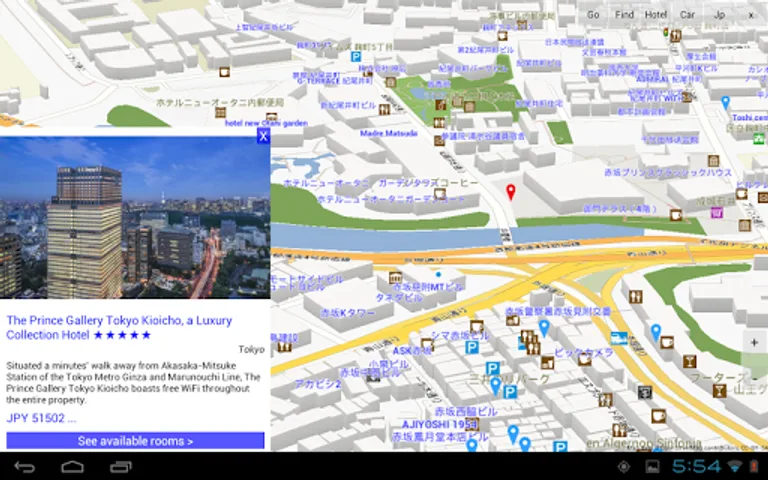
Task: Select the Hotel menu item
Action: coord(656,15)
